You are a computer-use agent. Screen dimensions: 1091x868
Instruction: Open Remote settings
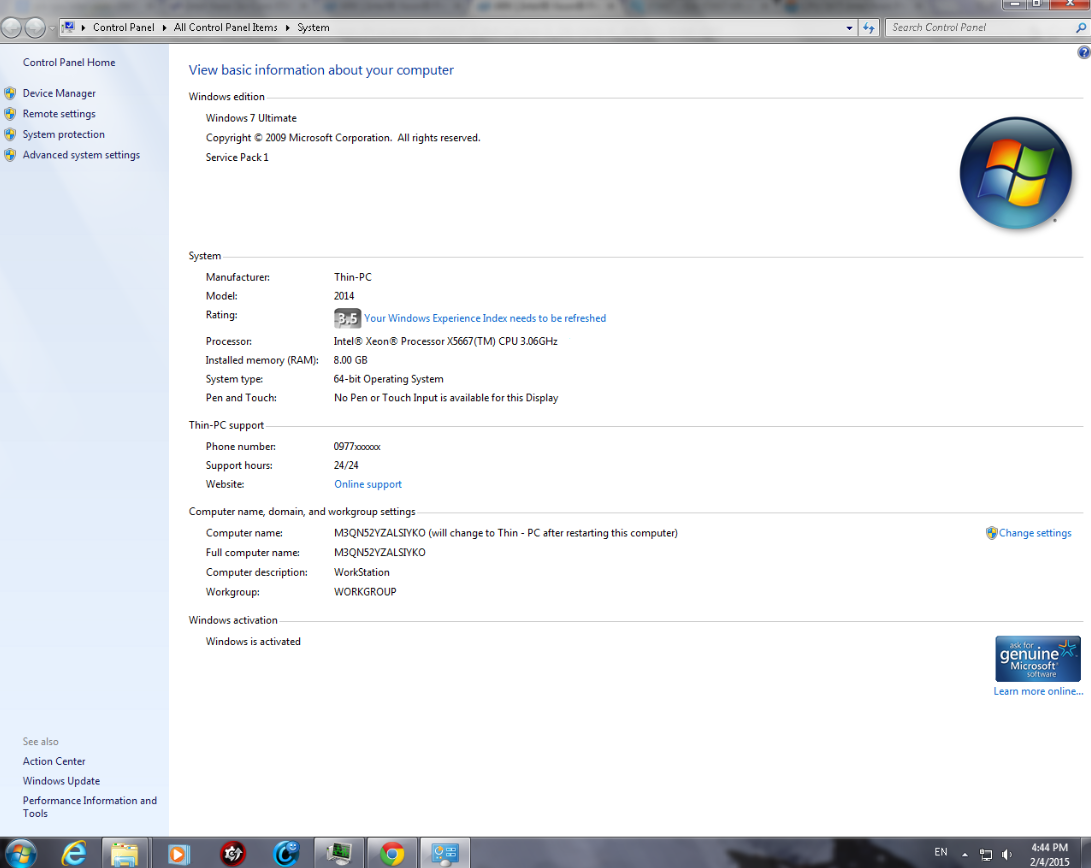click(x=59, y=114)
